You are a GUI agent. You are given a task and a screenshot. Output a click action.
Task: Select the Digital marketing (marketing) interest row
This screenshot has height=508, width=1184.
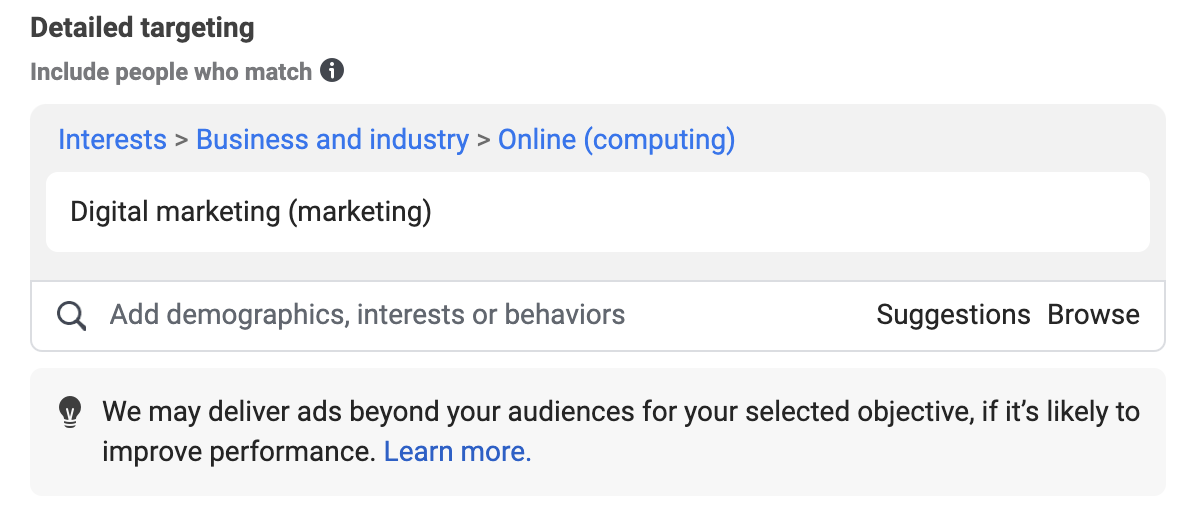[597, 212]
